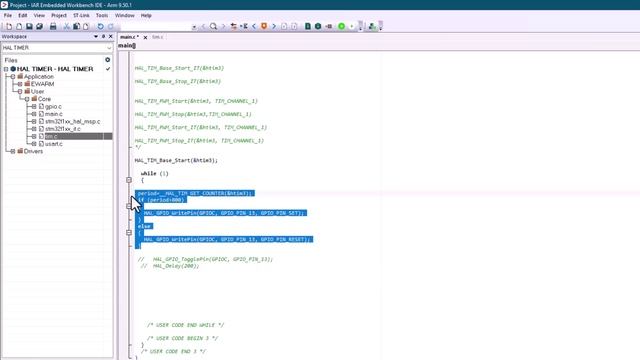
Task: Click the while (1) code line
Action: (155, 173)
